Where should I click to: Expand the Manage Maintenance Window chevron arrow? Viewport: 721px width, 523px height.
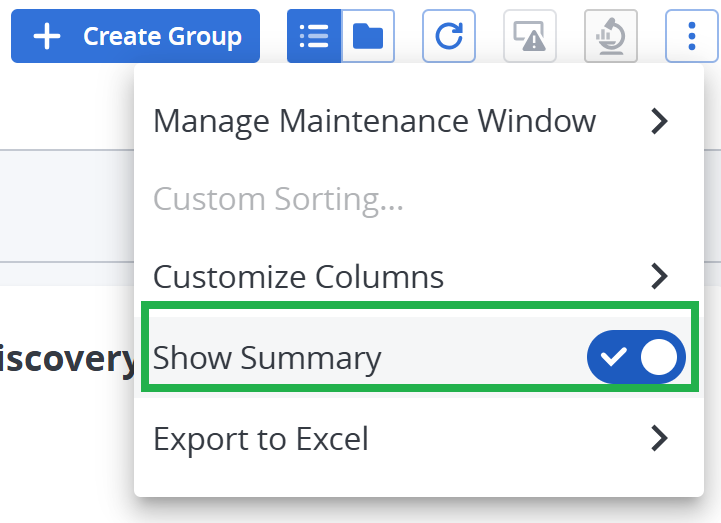658,121
